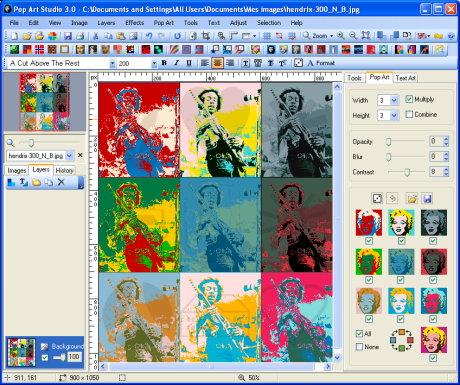Click the zoom in magnifier with plus
The height and width of the screenshot is (385, 460).
341,36
